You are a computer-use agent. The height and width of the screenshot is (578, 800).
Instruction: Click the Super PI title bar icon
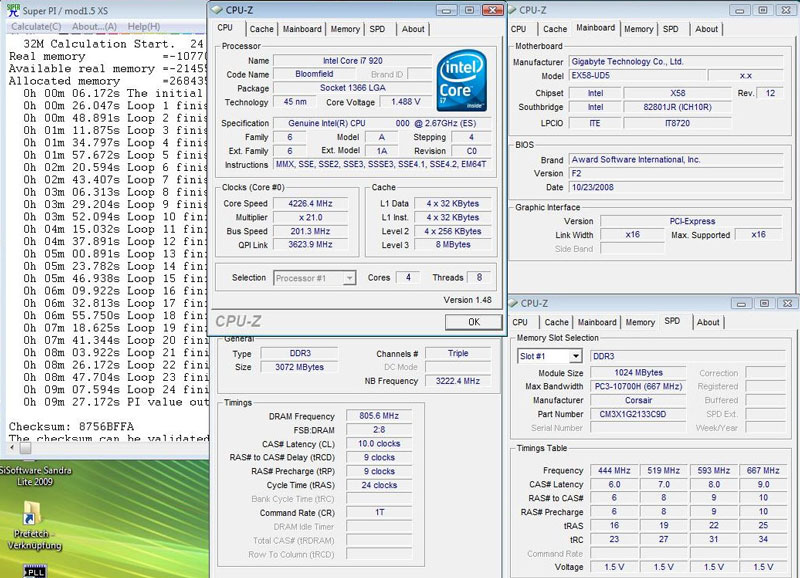tap(12, 10)
